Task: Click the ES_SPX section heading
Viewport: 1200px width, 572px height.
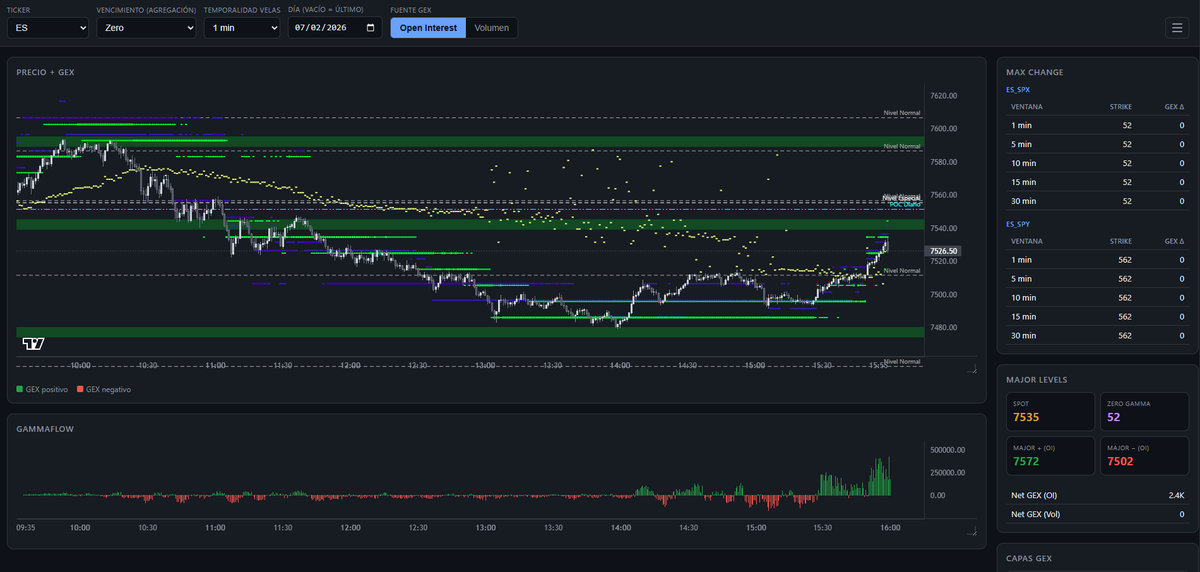Action: (x=1017, y=90)
